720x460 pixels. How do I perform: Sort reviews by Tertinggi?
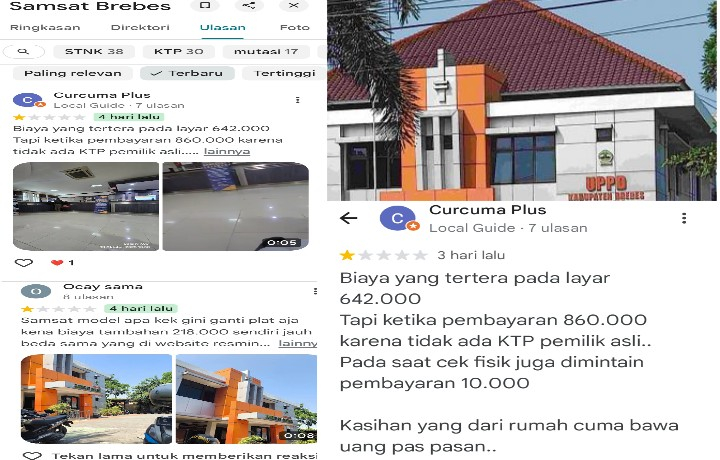[285, 73]
